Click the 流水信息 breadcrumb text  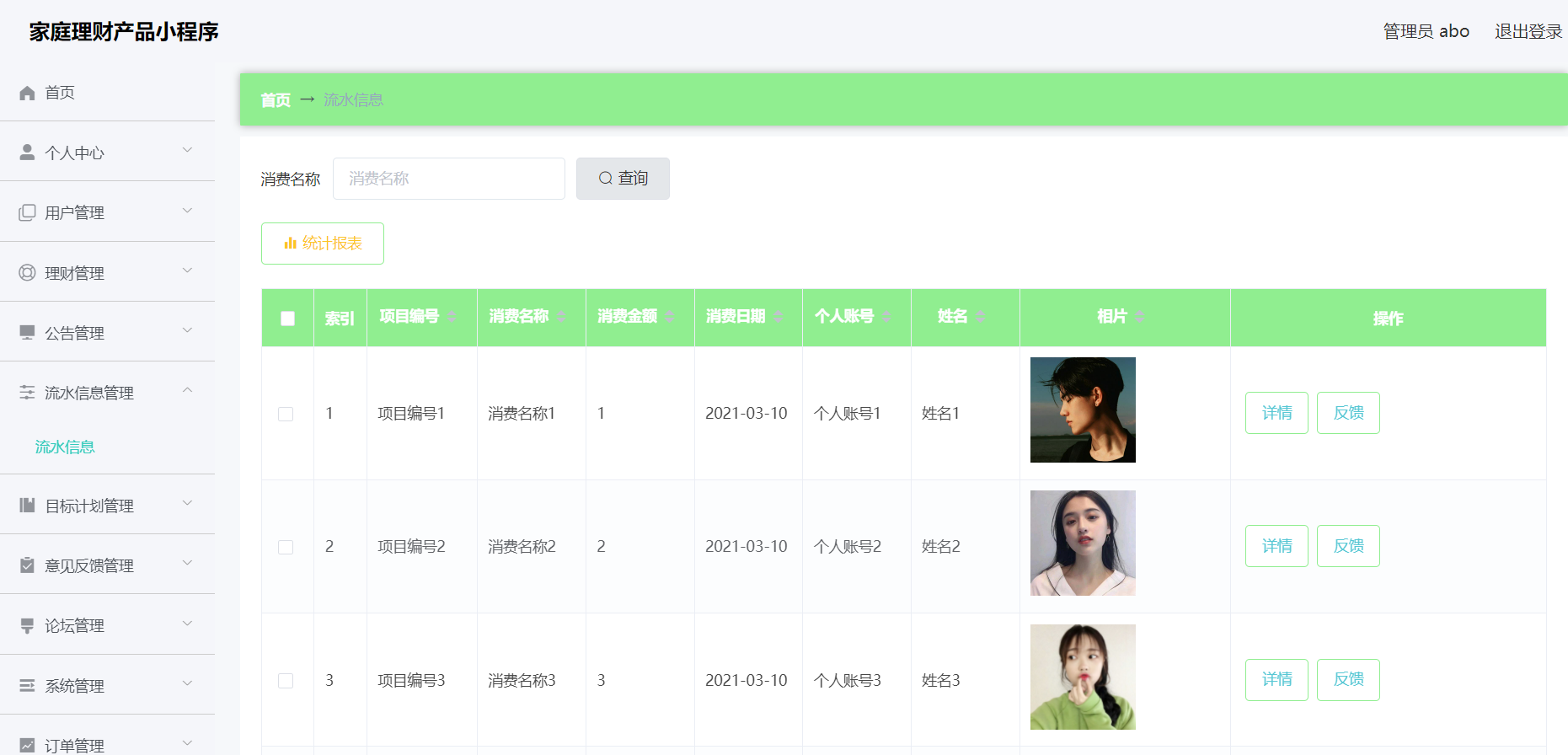[x=353, y=100]
